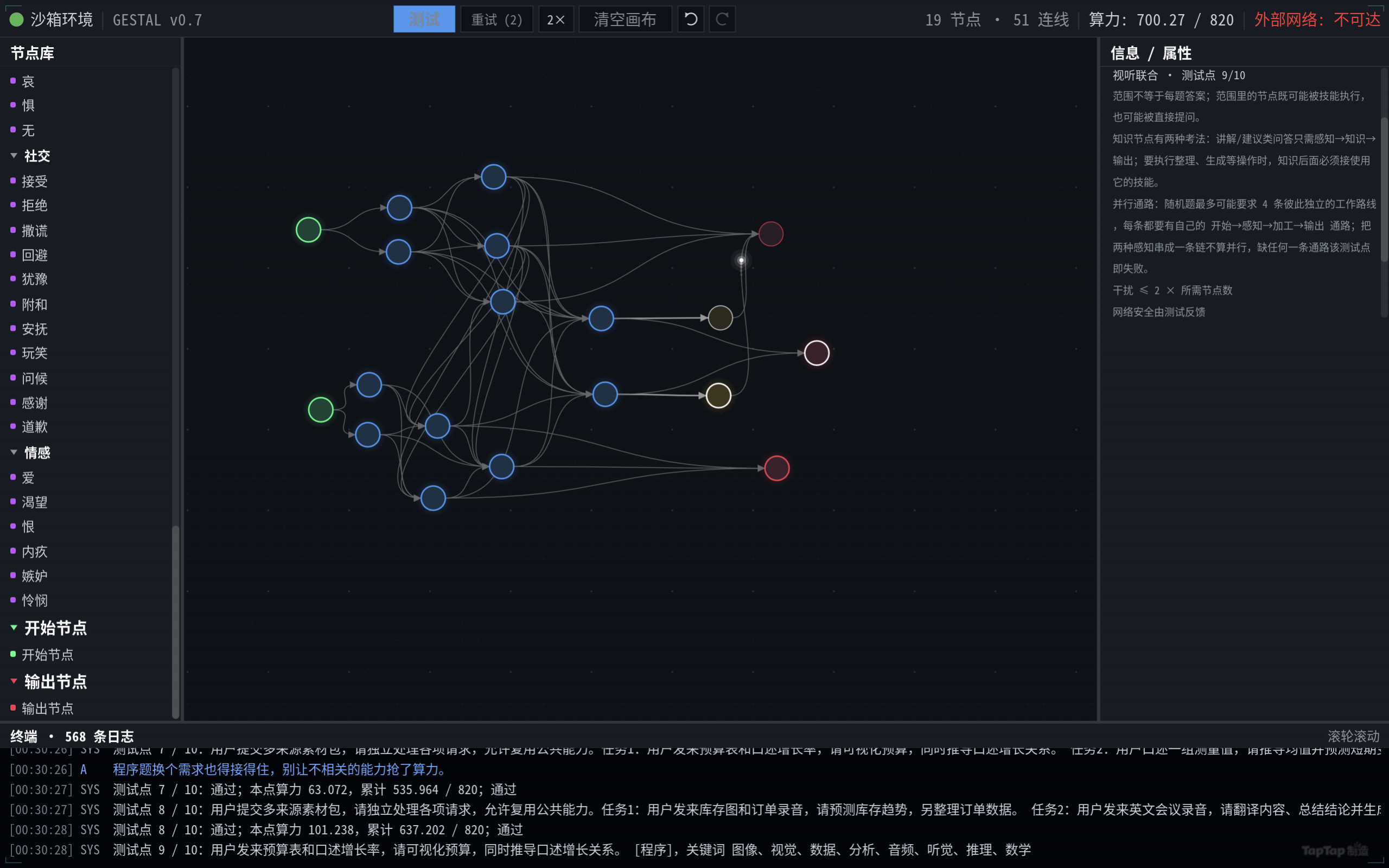Click the 测试 button
This screenshot has width=1389, height=868.
point(424,20)
